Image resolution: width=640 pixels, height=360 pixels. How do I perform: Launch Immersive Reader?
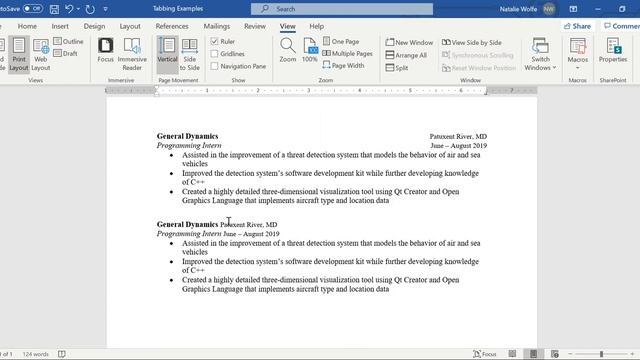[x=132, y=54]
